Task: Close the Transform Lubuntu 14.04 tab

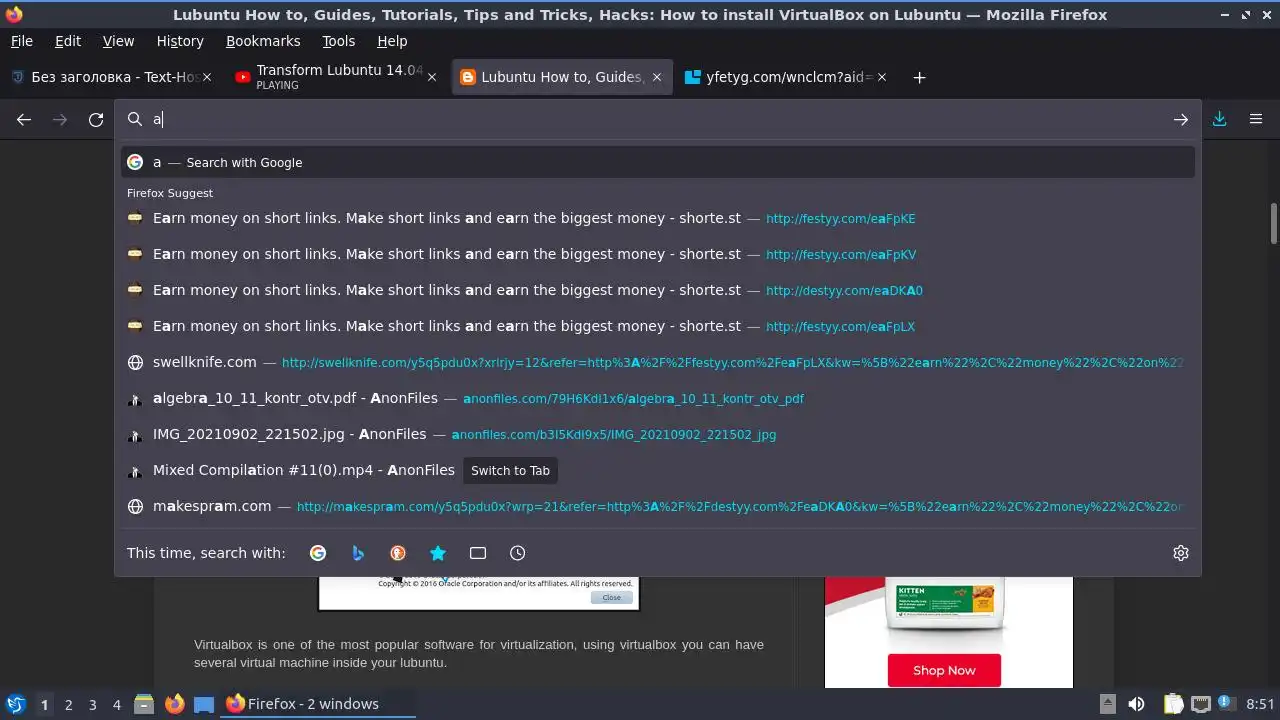Action: pos(432,77)
